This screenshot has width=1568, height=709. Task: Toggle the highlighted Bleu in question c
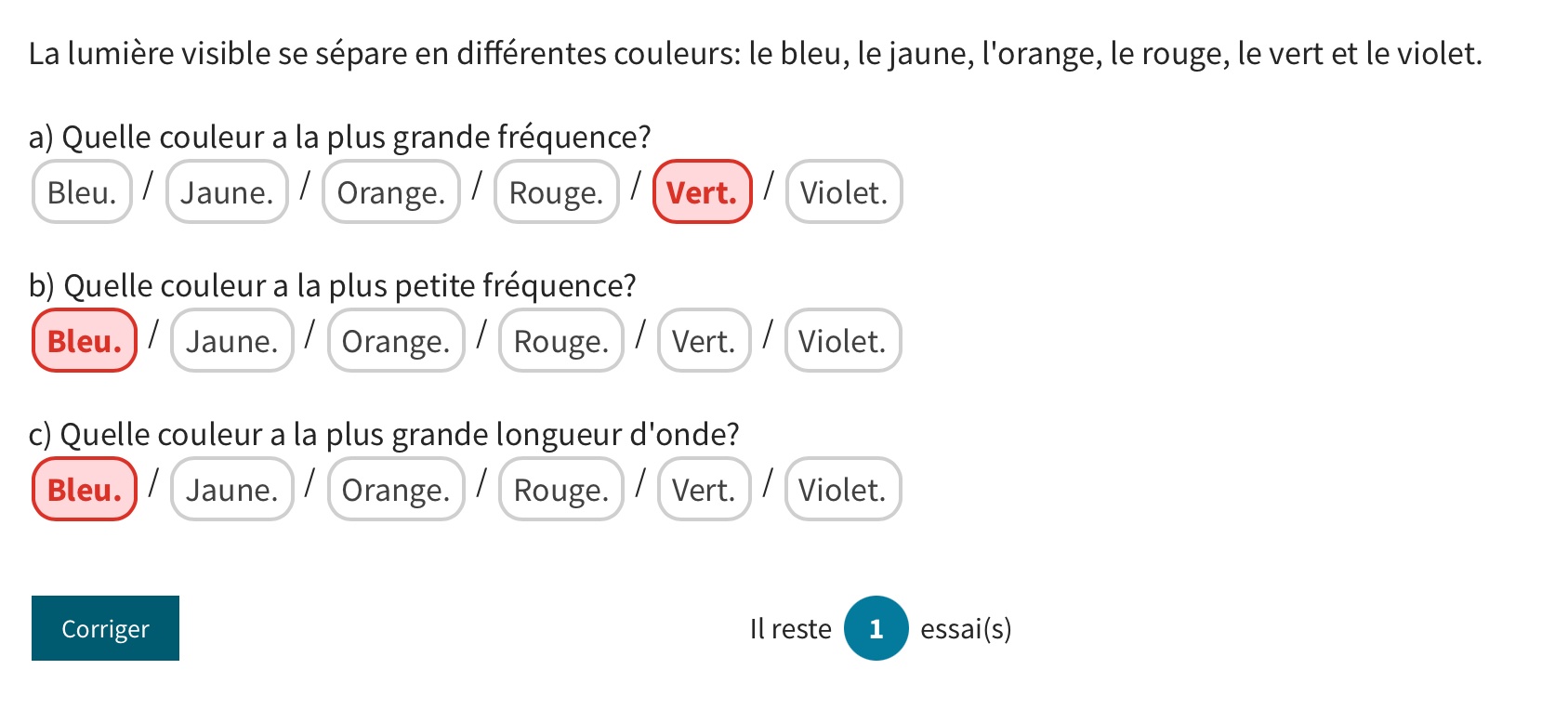(85, 490)
